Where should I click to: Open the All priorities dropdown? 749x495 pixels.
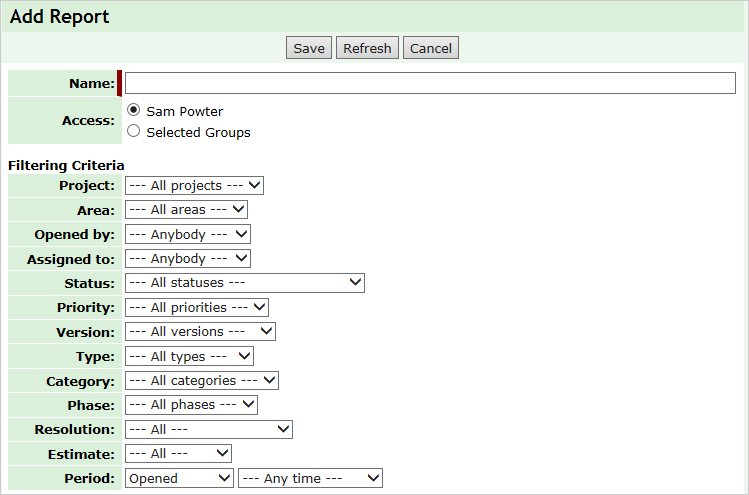pyautogui.click(x=196, y=307)
